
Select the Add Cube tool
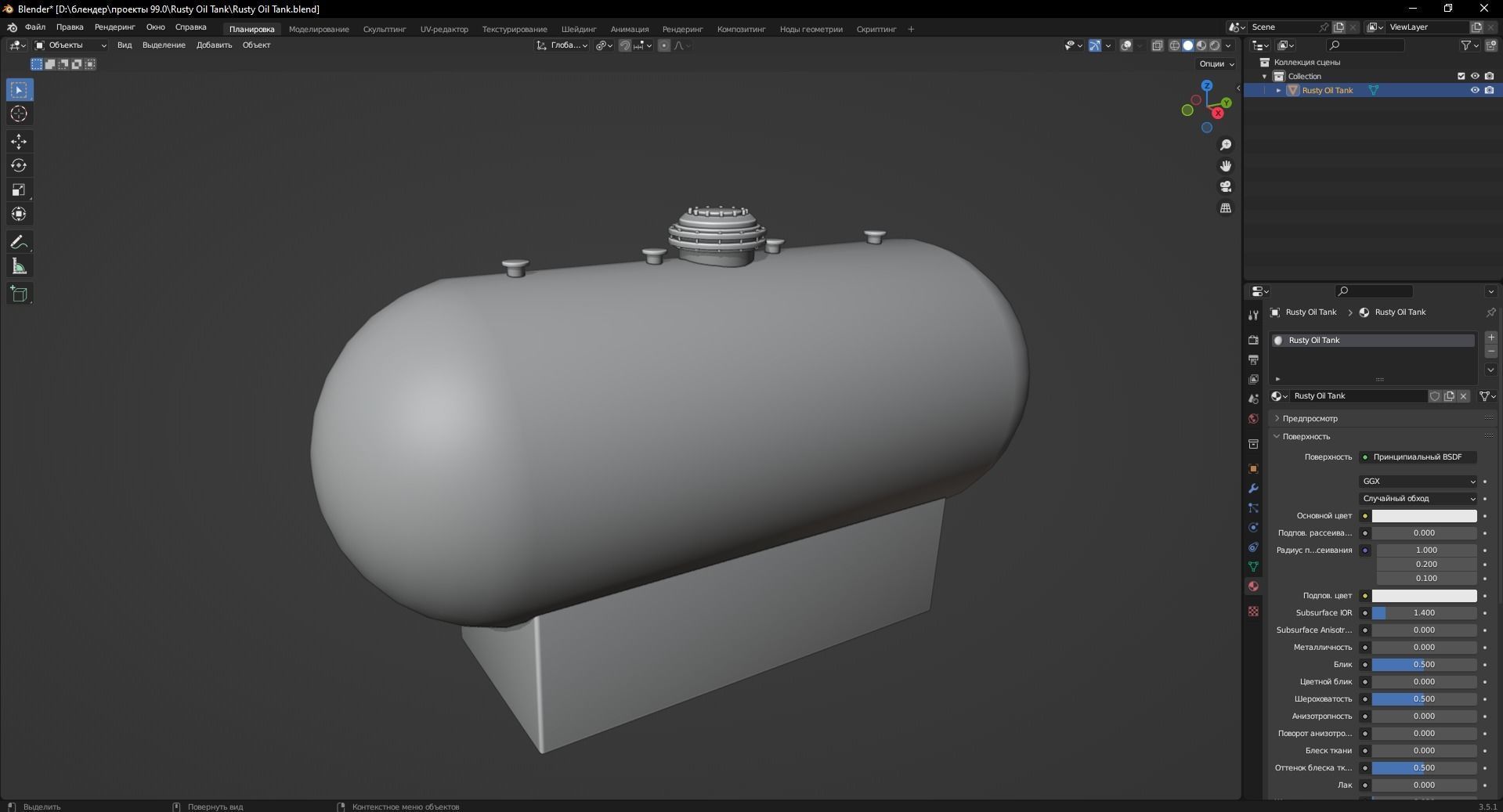[x=19, y=294]
